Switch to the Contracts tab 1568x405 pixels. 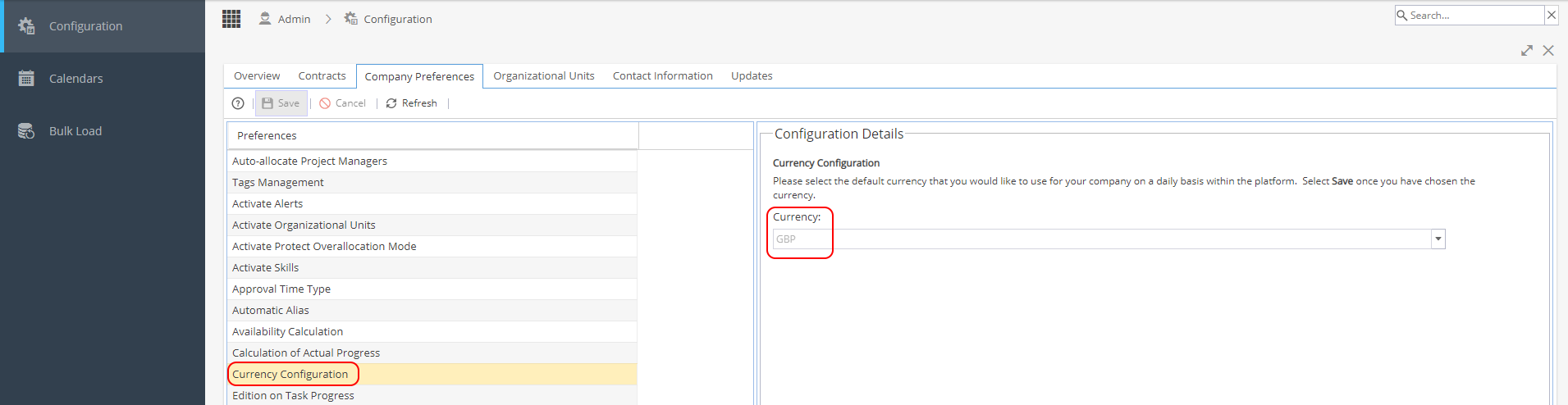tap(322, 75)
